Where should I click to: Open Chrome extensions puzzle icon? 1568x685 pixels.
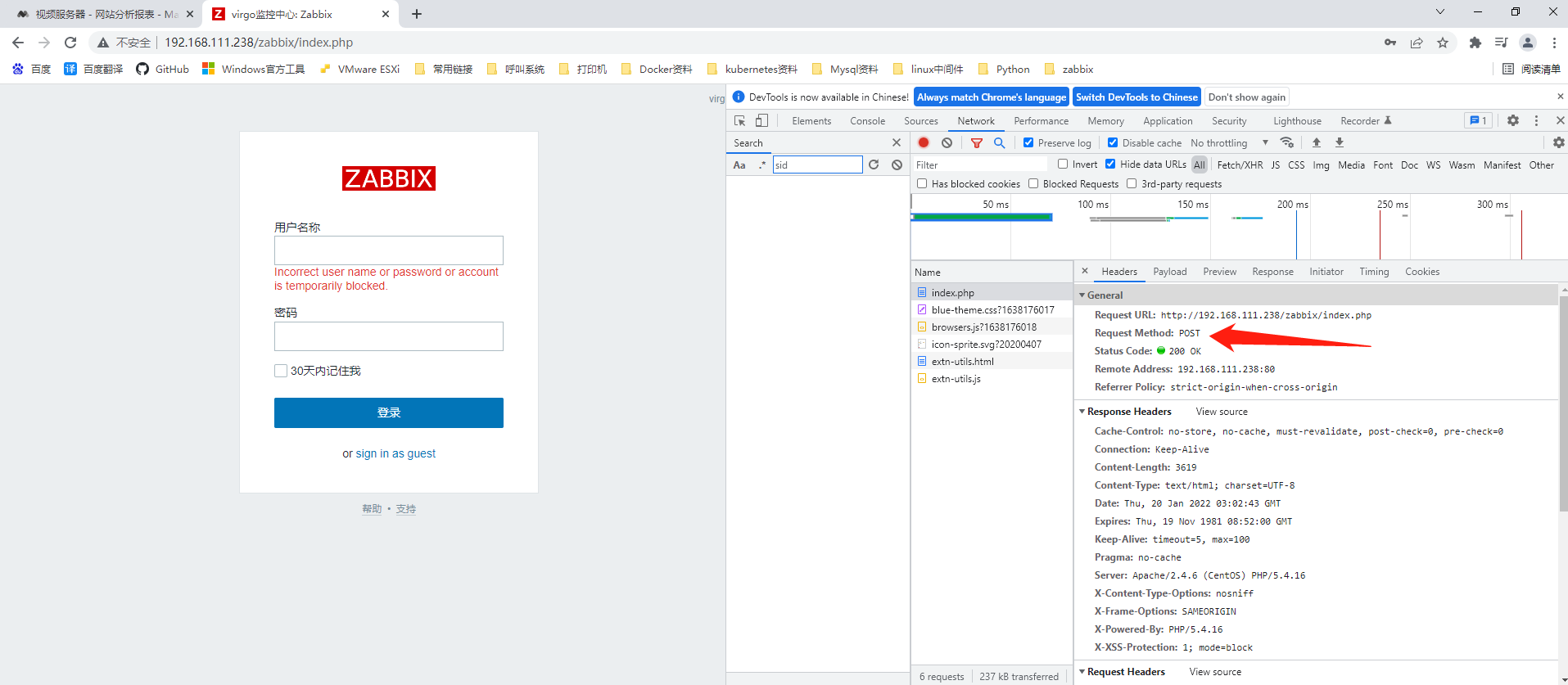[x=1475, y=43]
